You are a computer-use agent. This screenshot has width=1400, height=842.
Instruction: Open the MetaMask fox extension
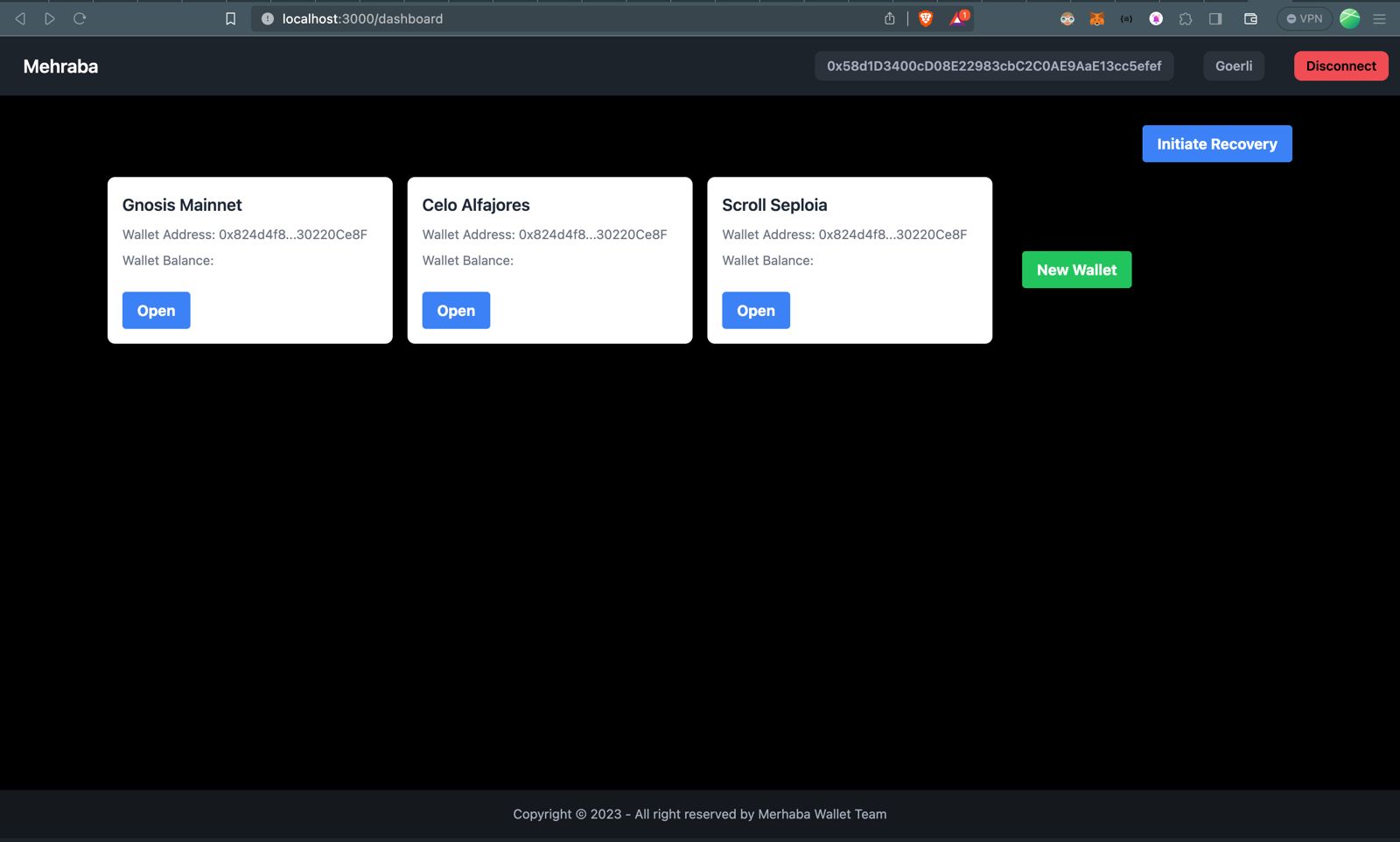[x=1096, y=18]
